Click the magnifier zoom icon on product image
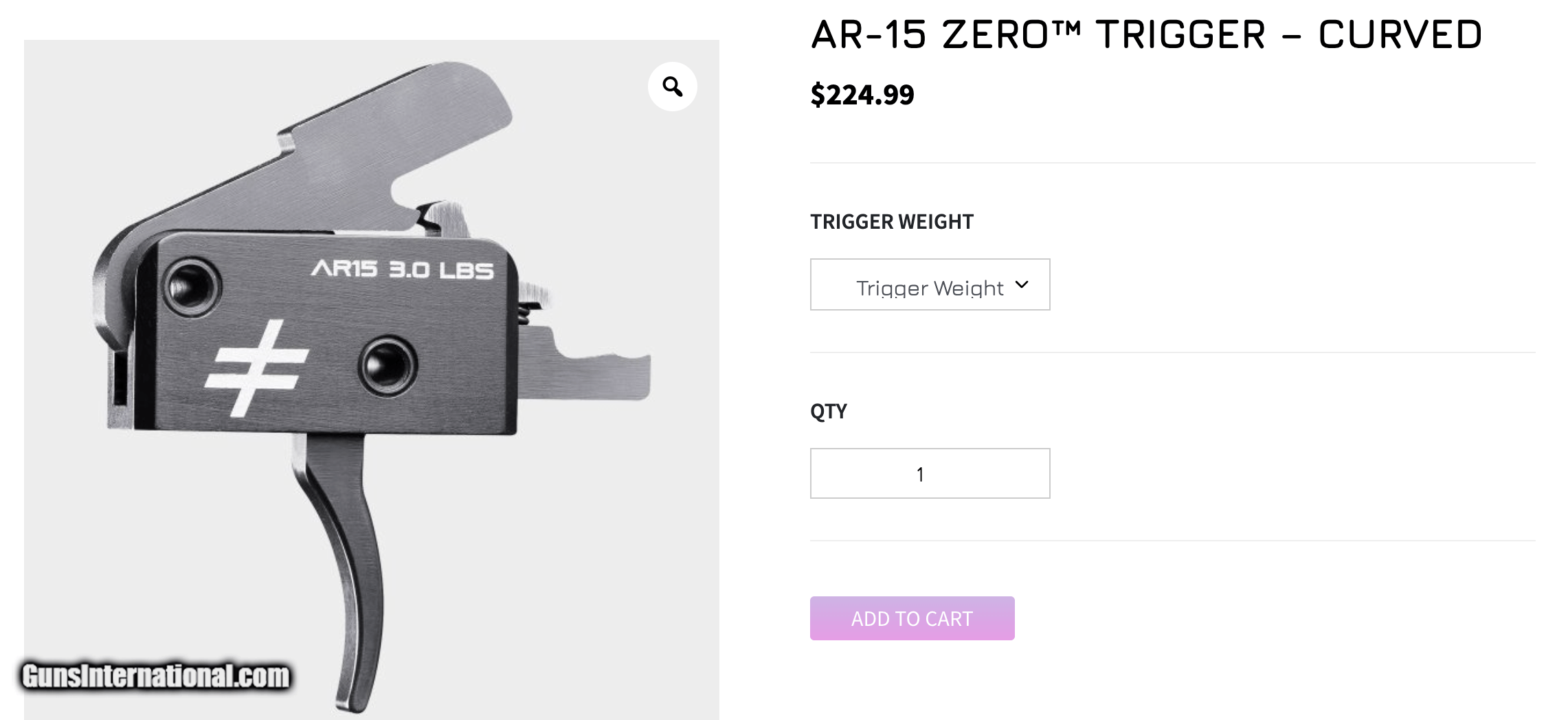The image size is (1568, 720). point(672,87)
